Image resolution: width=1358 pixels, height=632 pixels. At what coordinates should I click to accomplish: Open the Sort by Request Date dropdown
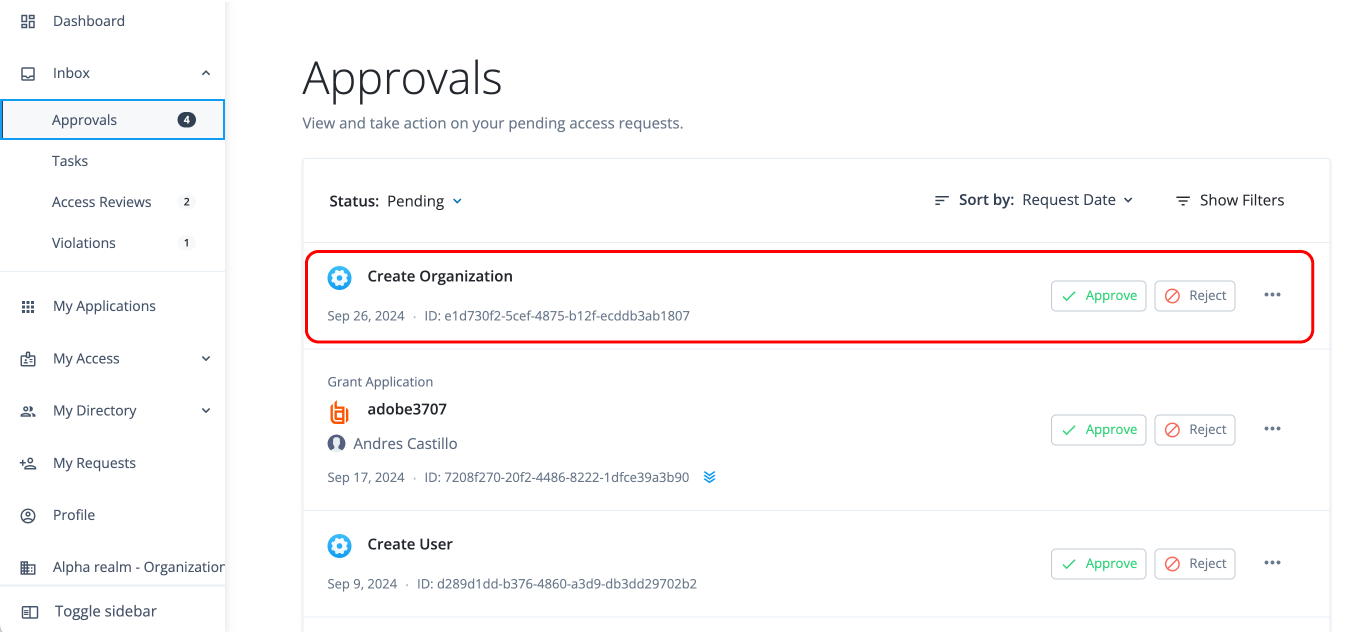pyautogui.click(x=1077, y=200)
